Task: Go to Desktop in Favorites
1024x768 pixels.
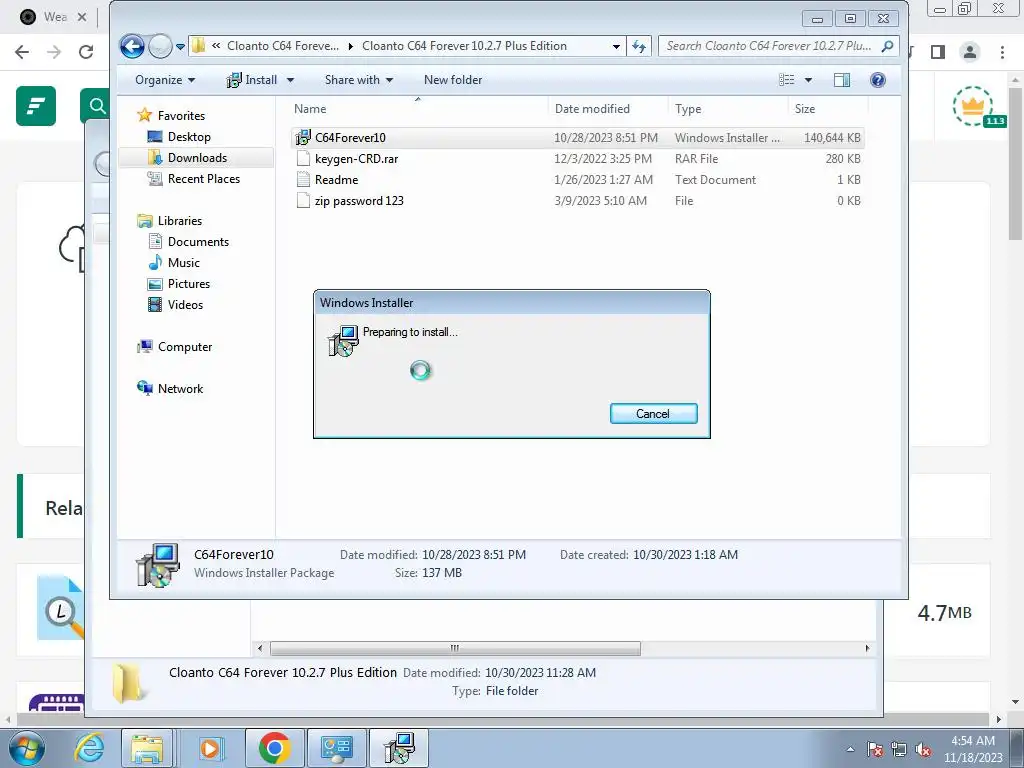Action: pos(189,136)
